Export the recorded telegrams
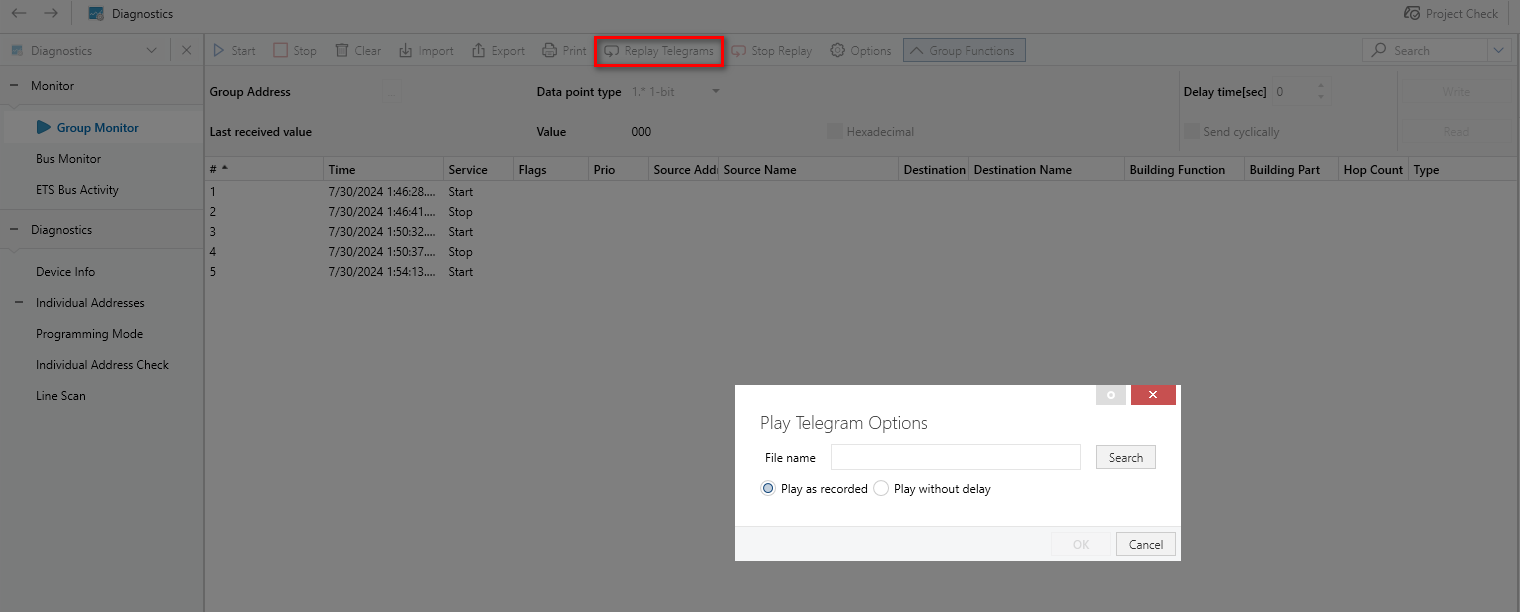Screen dimensions: 1520x612 point(498,50)
